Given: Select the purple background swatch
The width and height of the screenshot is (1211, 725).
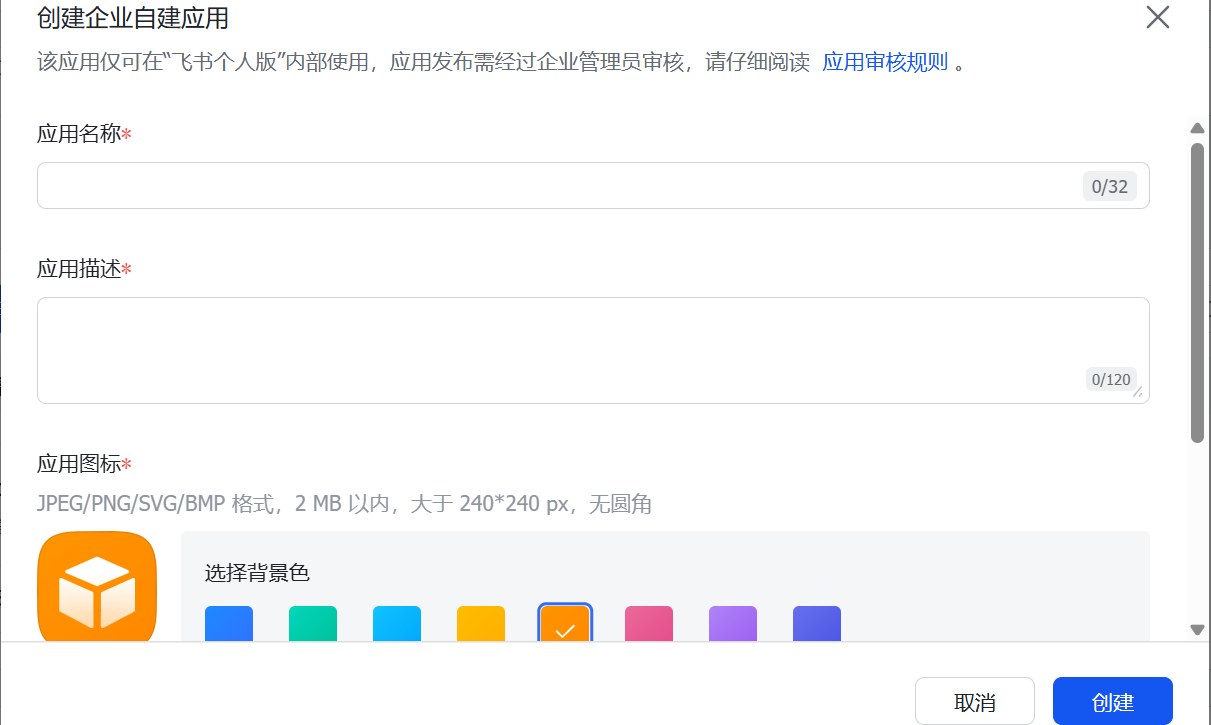Looking at the screenshot, I should pyautogui.click(x=733, y=624).
